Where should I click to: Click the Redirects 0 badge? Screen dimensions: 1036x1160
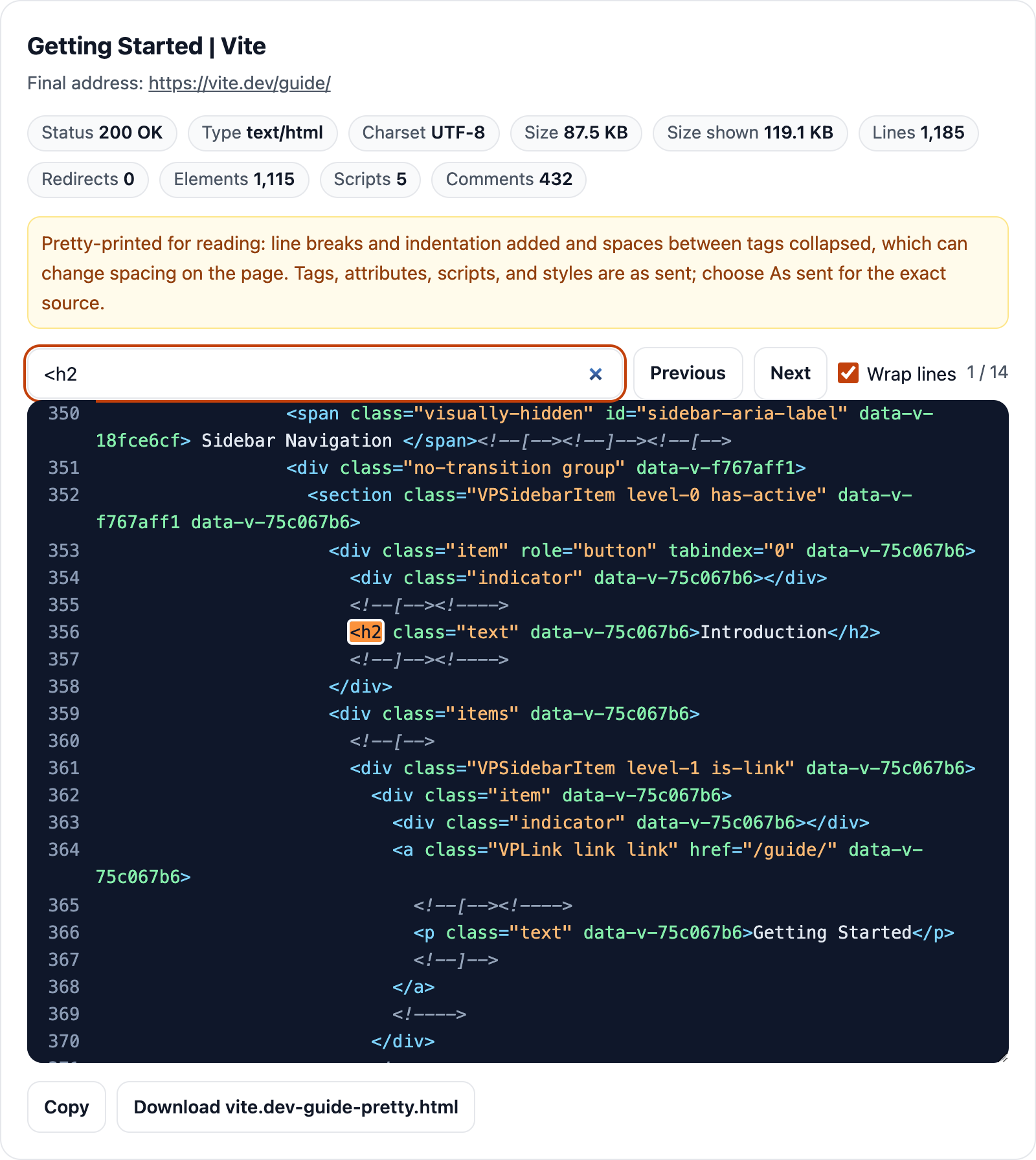point(88,179)
